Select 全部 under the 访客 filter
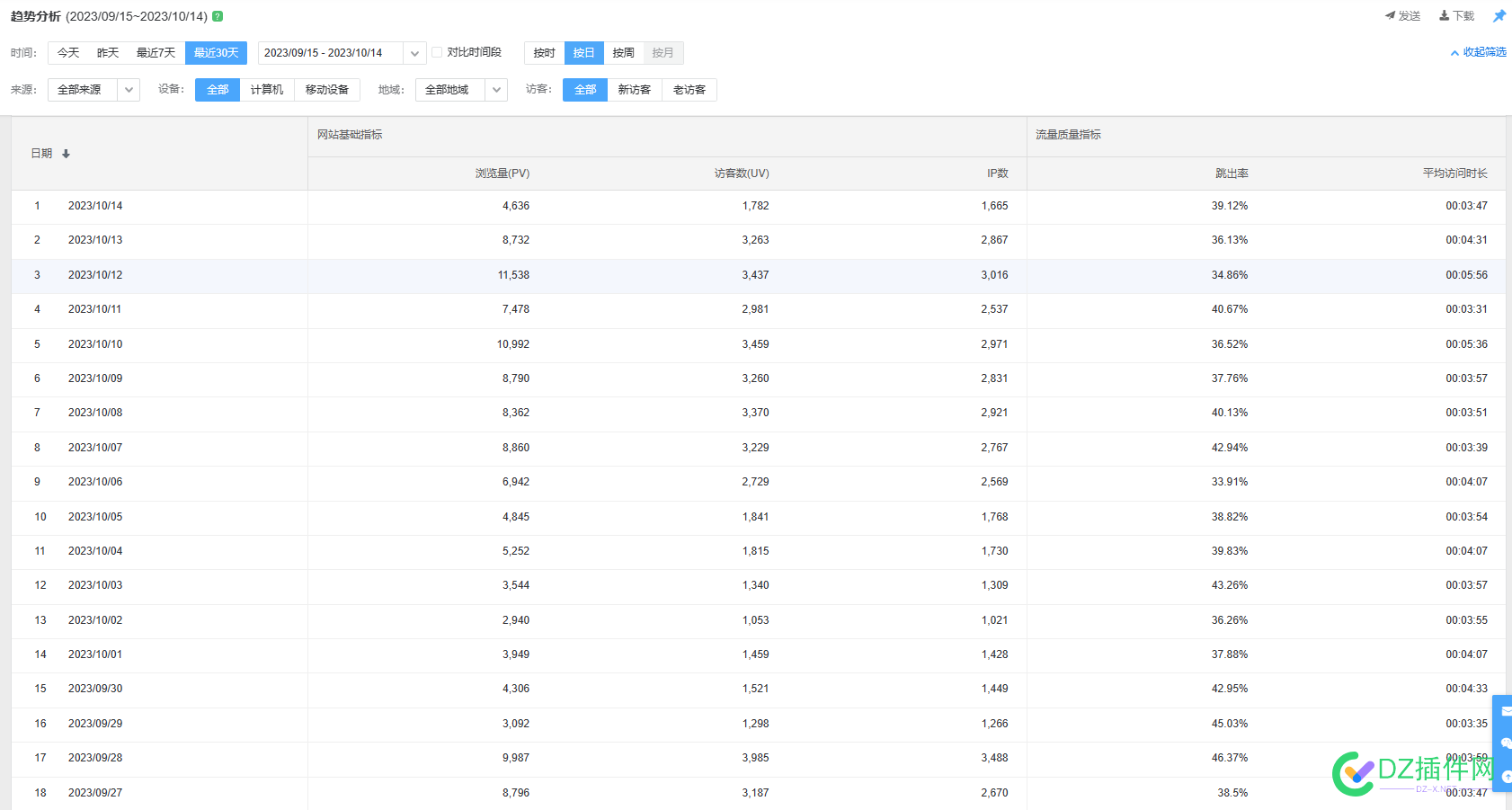This screenshot has height=810, width=1512. coord(585,90)
